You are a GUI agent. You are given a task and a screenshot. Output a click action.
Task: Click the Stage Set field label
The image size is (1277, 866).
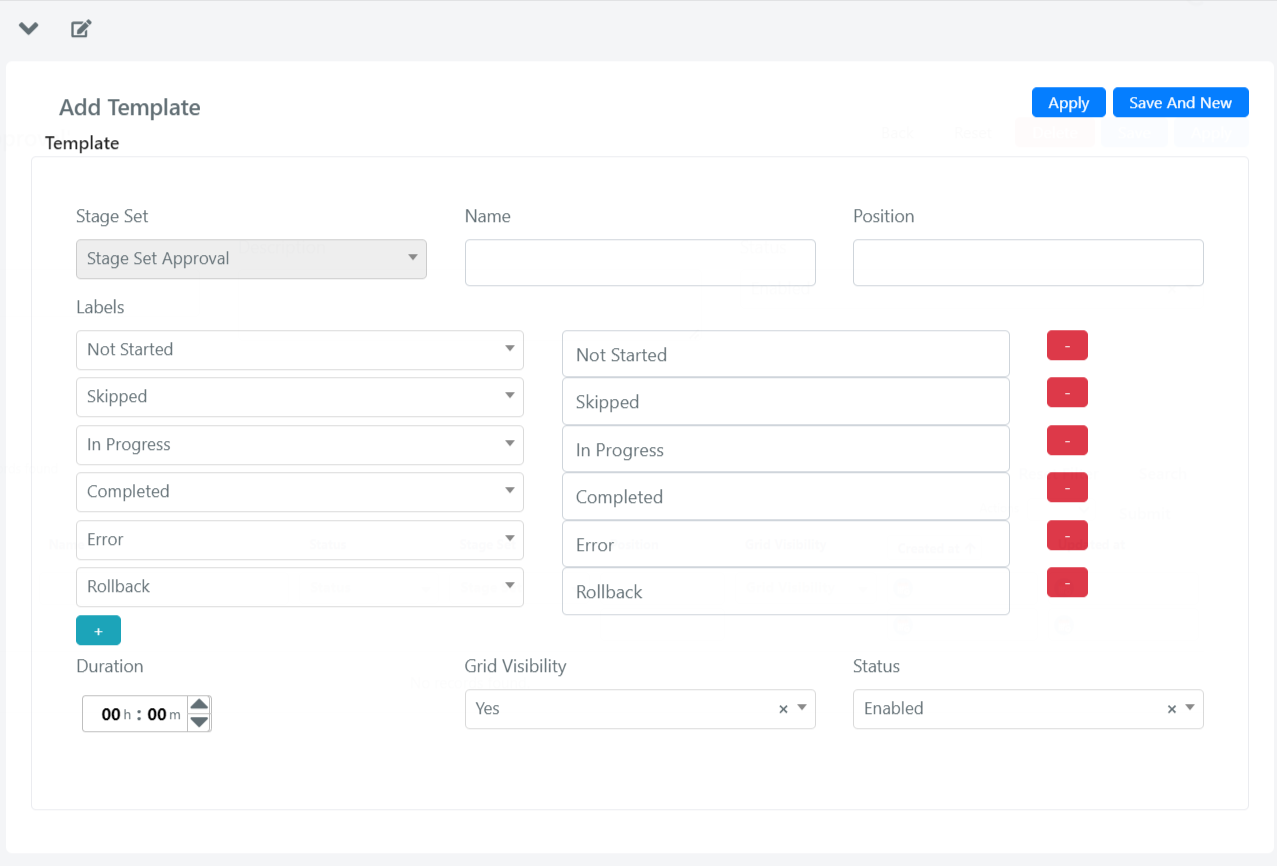click(112, 216)
